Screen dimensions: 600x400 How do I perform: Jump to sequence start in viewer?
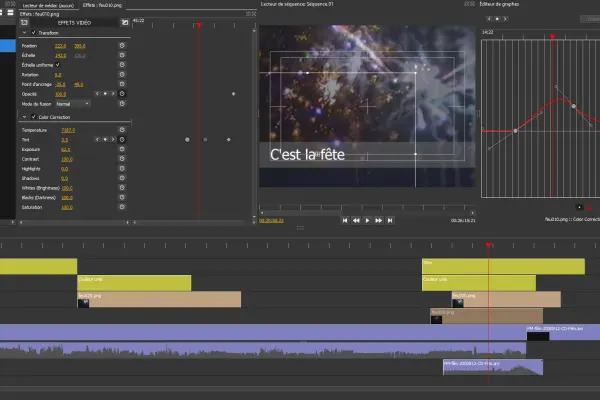345,220
